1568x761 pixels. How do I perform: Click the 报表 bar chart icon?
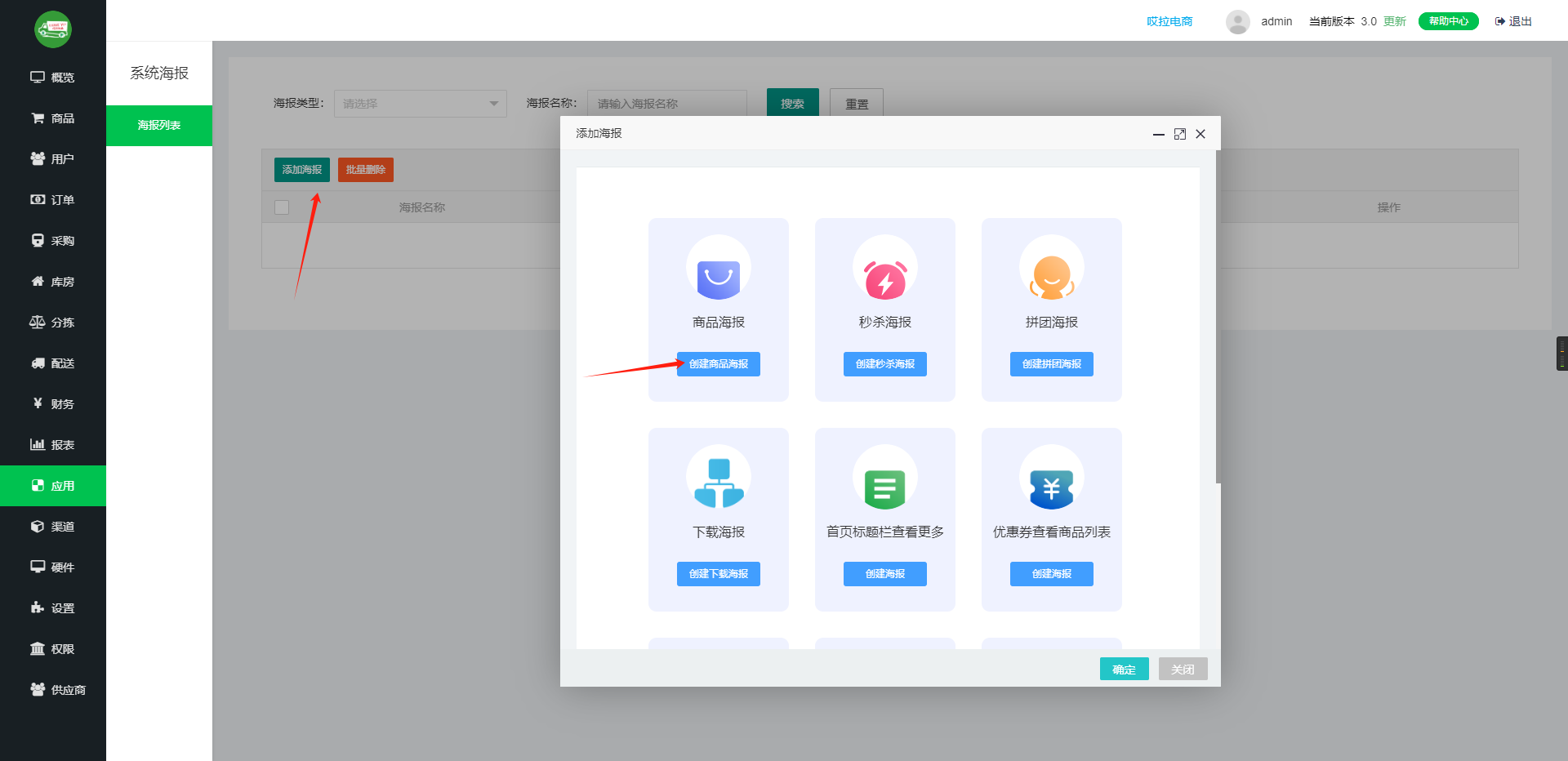coord(38,444)
